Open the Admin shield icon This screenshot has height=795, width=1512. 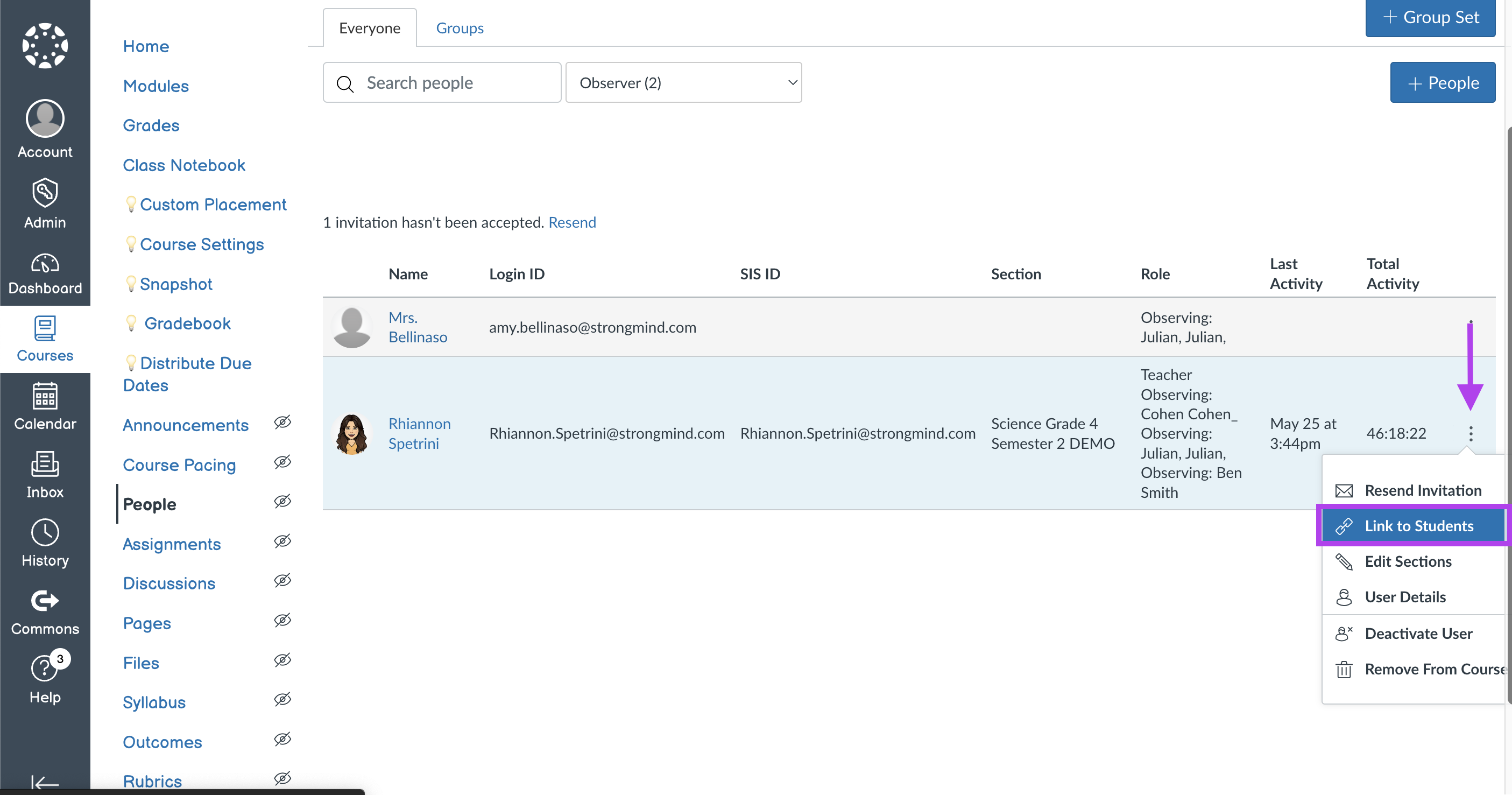click(x=45, y=193)
